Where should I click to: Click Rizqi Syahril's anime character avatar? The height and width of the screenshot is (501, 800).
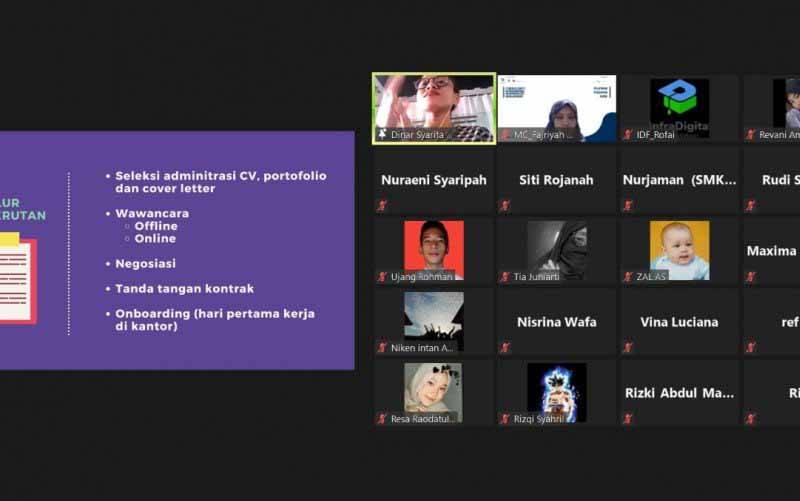coord(557,392)
